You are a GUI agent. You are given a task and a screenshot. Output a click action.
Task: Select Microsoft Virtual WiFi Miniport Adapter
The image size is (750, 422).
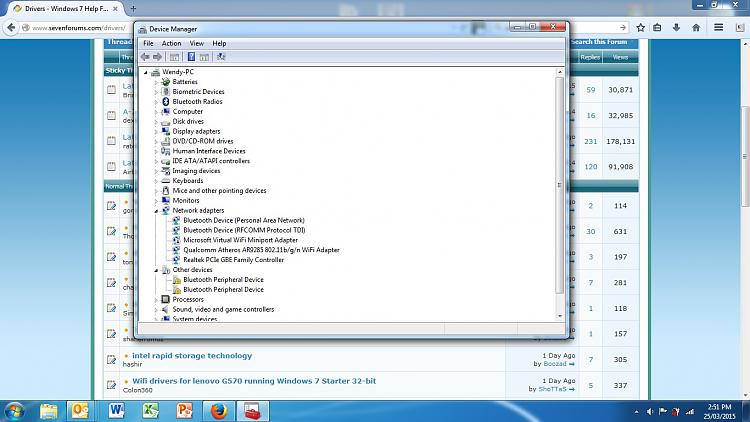pyautogui.click(x=241, y=240)
